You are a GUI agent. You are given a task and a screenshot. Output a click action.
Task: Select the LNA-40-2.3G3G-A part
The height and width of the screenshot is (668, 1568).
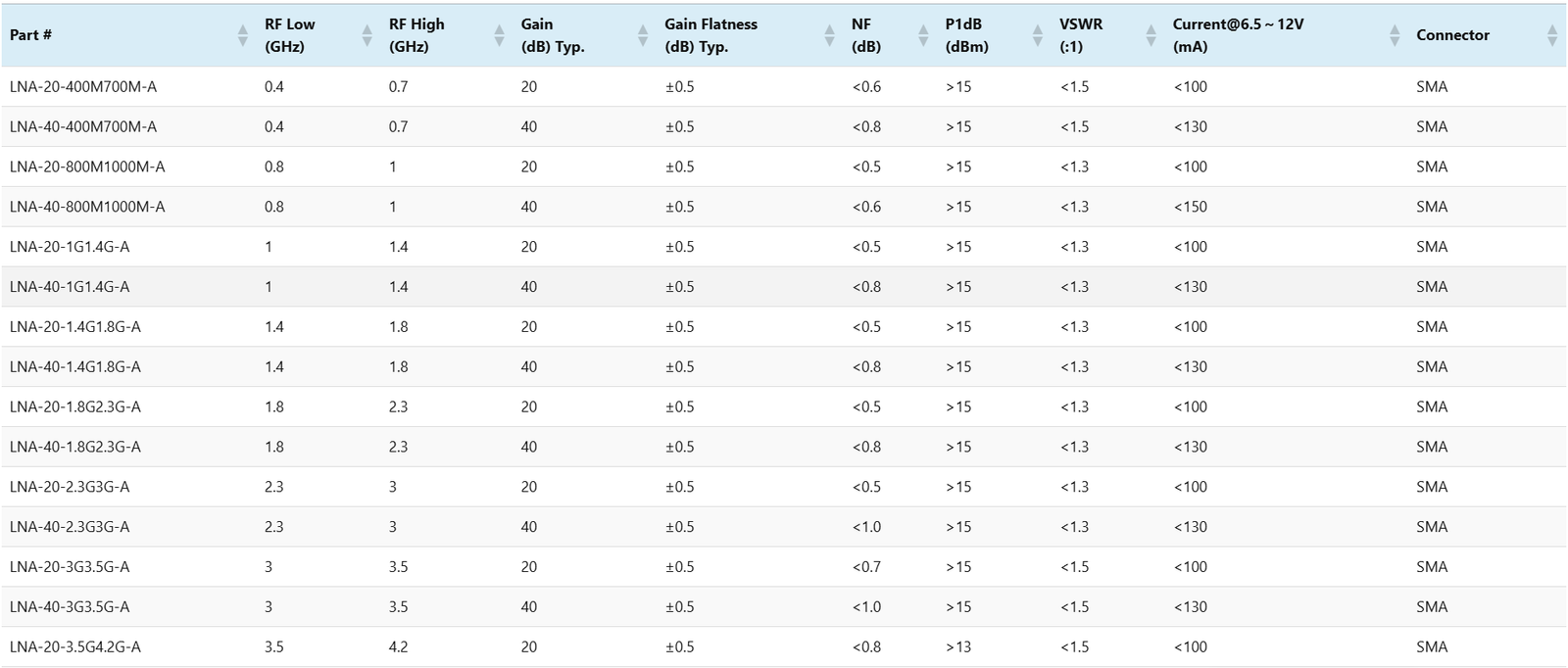pyautogui.click(x=70, y=527)
